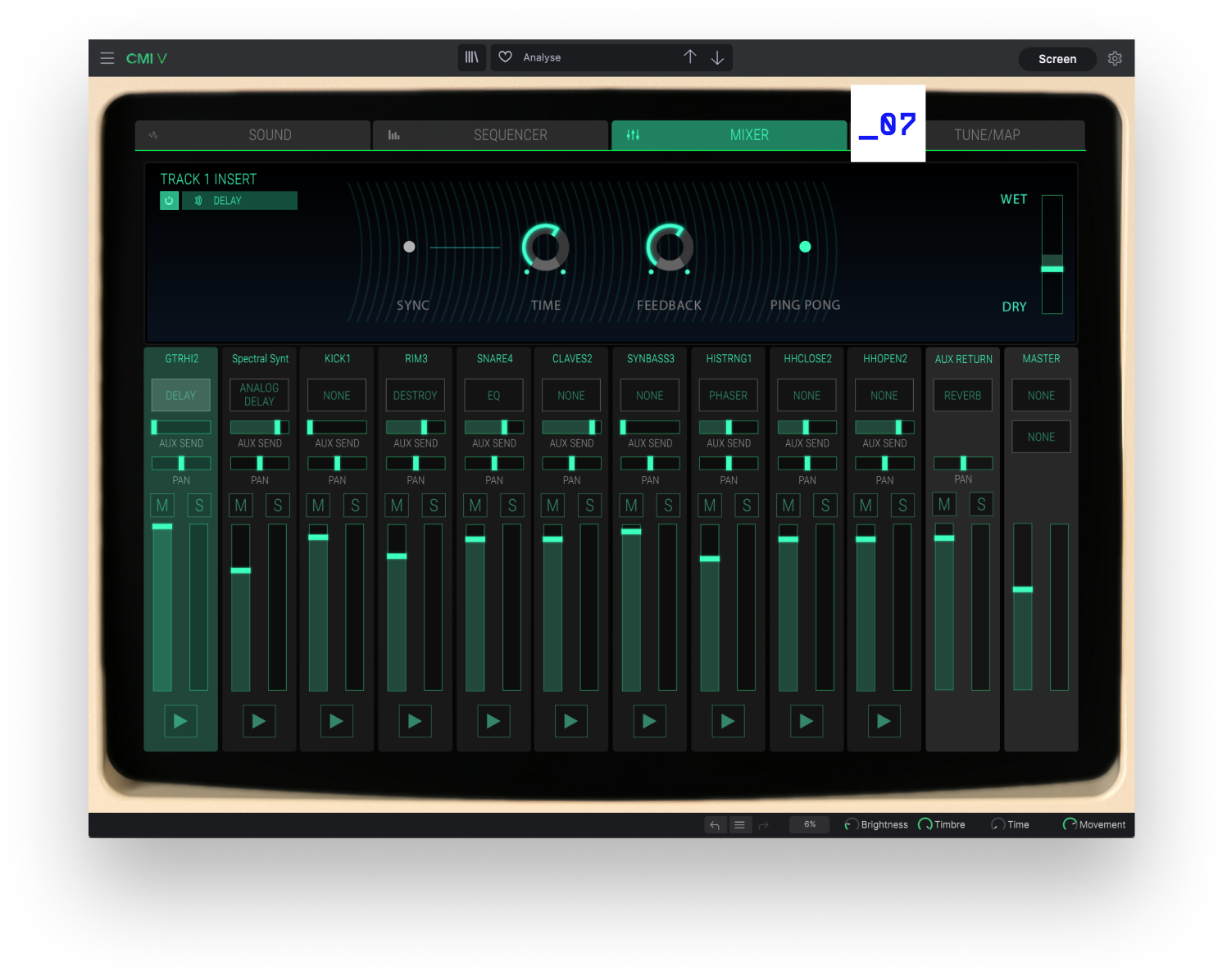The width and height of the screenshot is (1227, 980).
Task: Open the REVERB selector on the AUX RETURN channel
Action: [x=962, y=395]
